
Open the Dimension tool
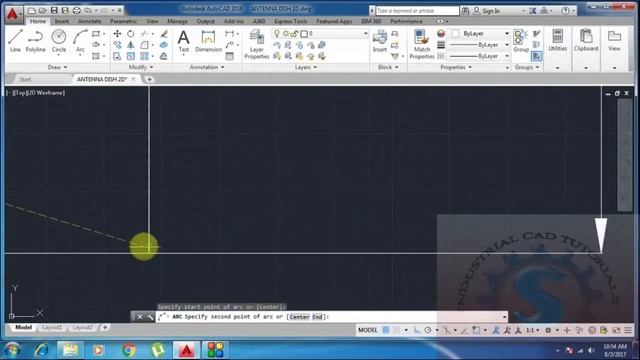coord(208,42)
